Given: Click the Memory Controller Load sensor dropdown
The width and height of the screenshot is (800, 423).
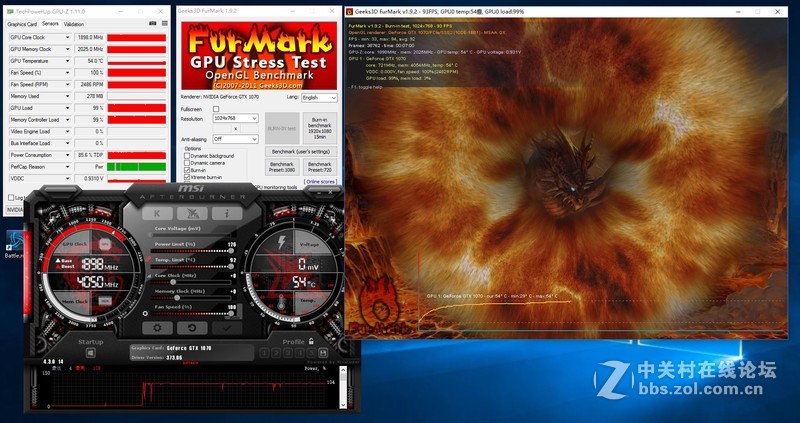Looking at the screenshot, I should [x=67, y=120].
